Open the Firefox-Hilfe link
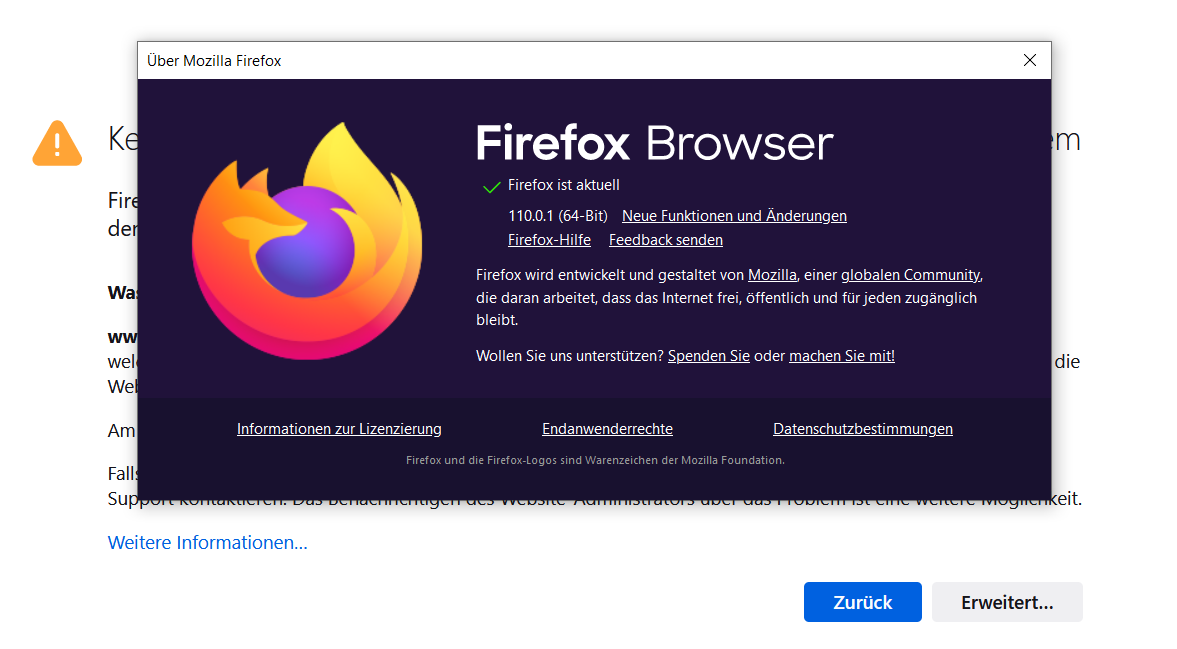Viewport: 1177px width, 649px height. (x=549, y=240)
